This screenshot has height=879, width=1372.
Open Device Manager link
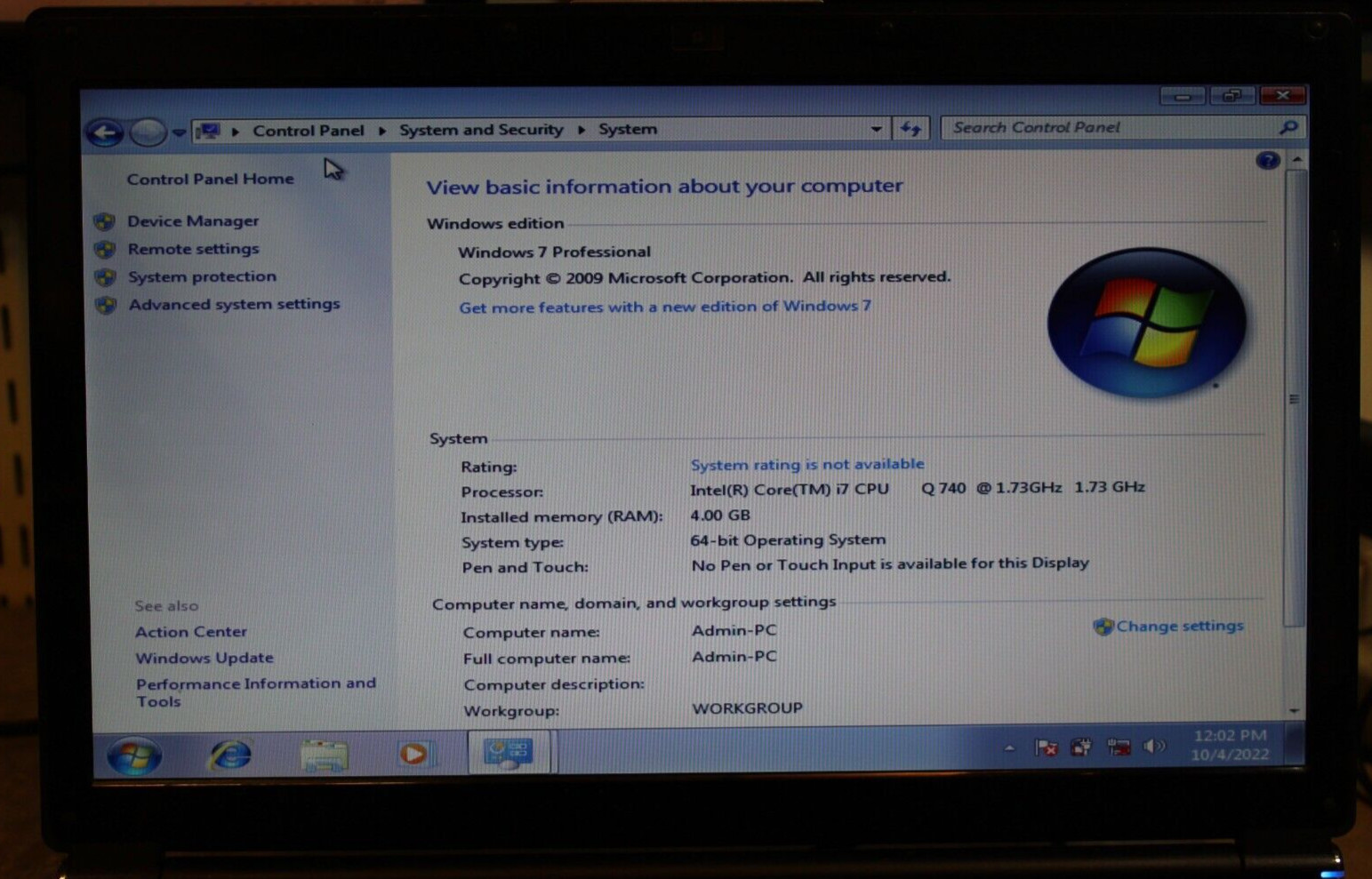[193, 221]
